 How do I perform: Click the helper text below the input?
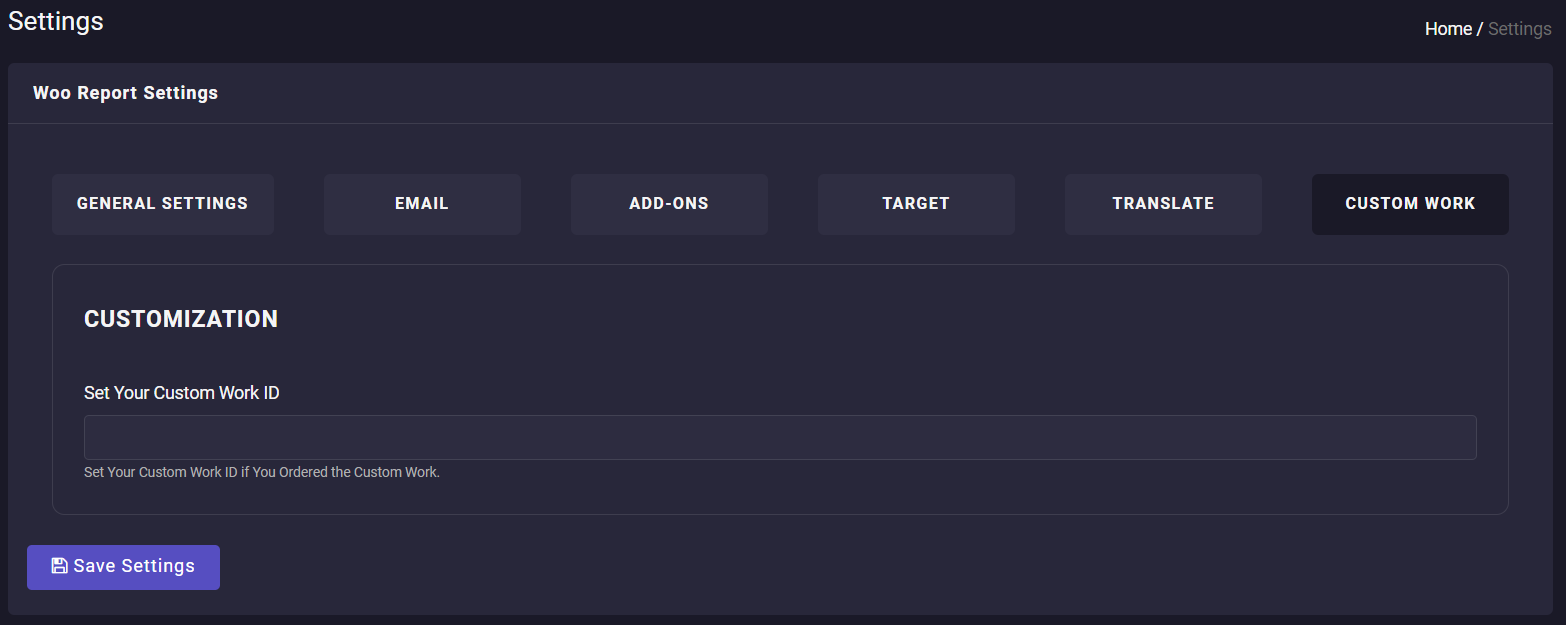point(262,472)
